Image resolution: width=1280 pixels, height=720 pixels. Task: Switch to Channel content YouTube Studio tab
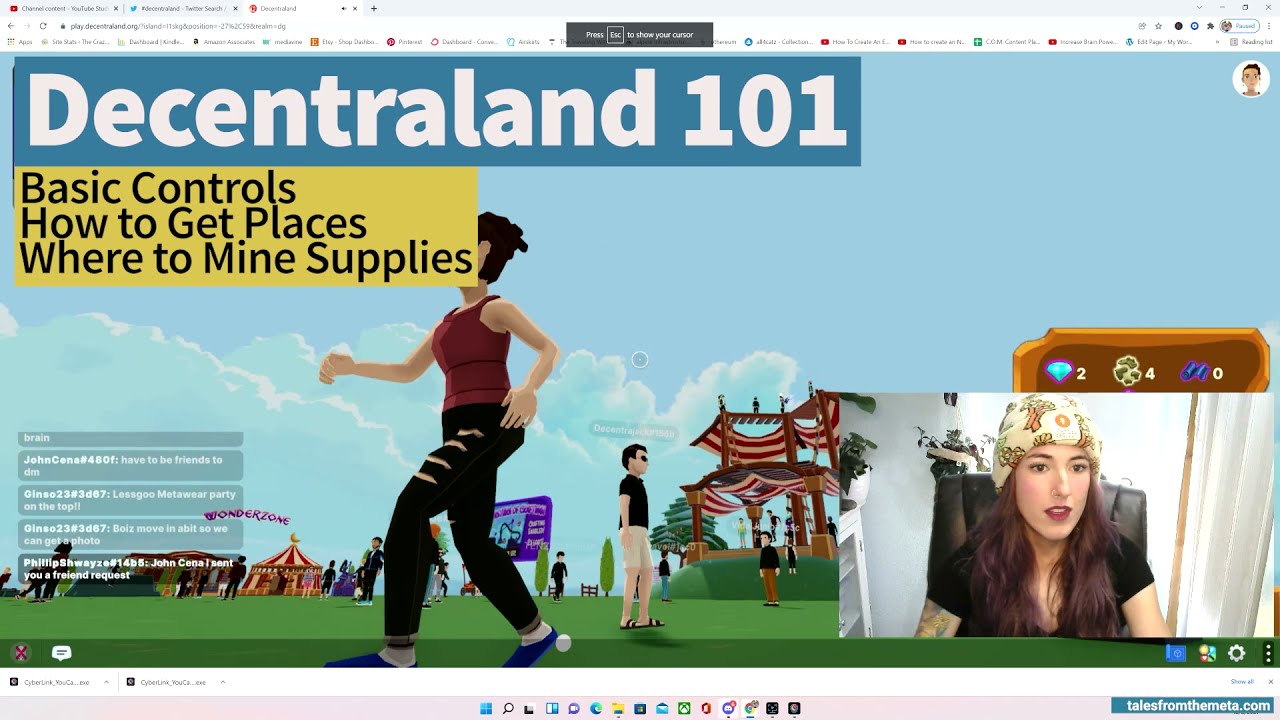(63, 8)
